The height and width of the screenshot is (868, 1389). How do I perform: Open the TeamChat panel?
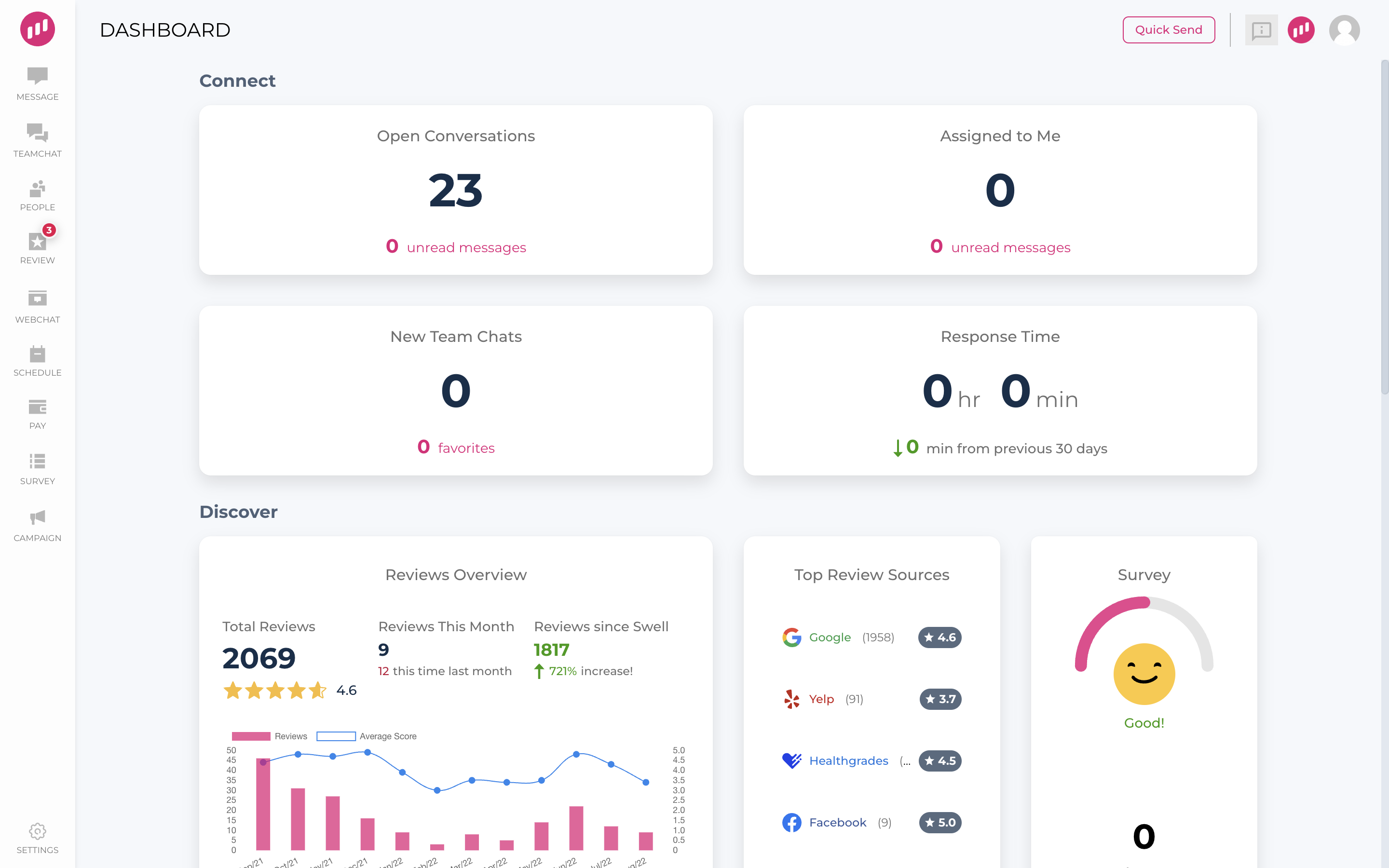[37, 139]
